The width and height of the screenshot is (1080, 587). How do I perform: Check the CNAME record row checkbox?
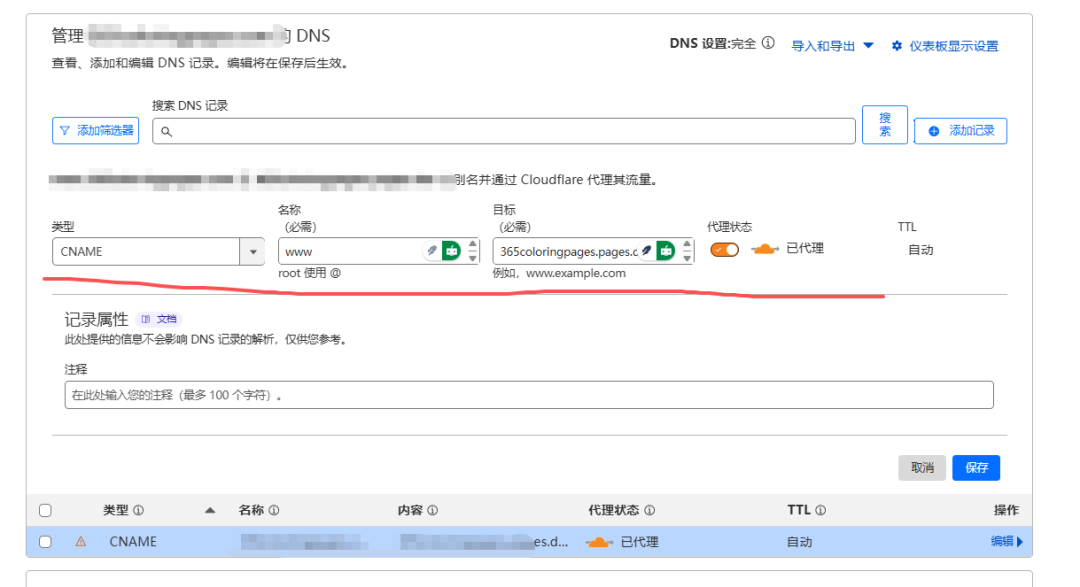45,542
